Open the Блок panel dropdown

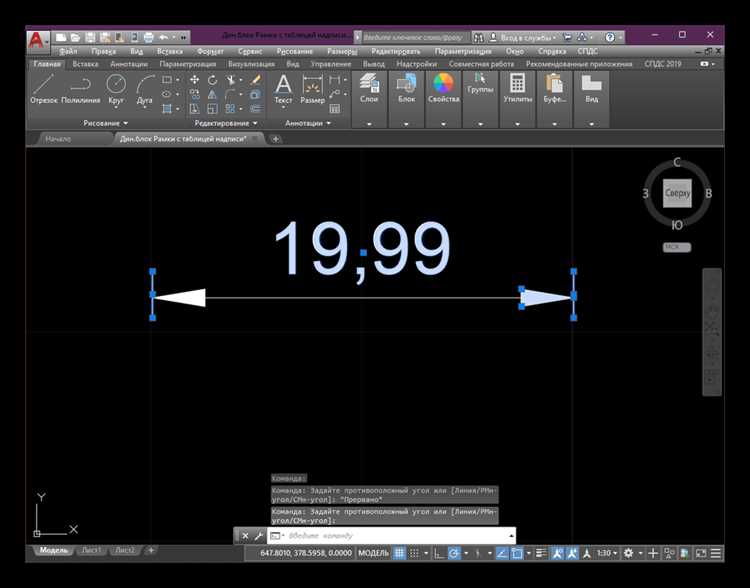pyautogui.click(x=406, y=124)
